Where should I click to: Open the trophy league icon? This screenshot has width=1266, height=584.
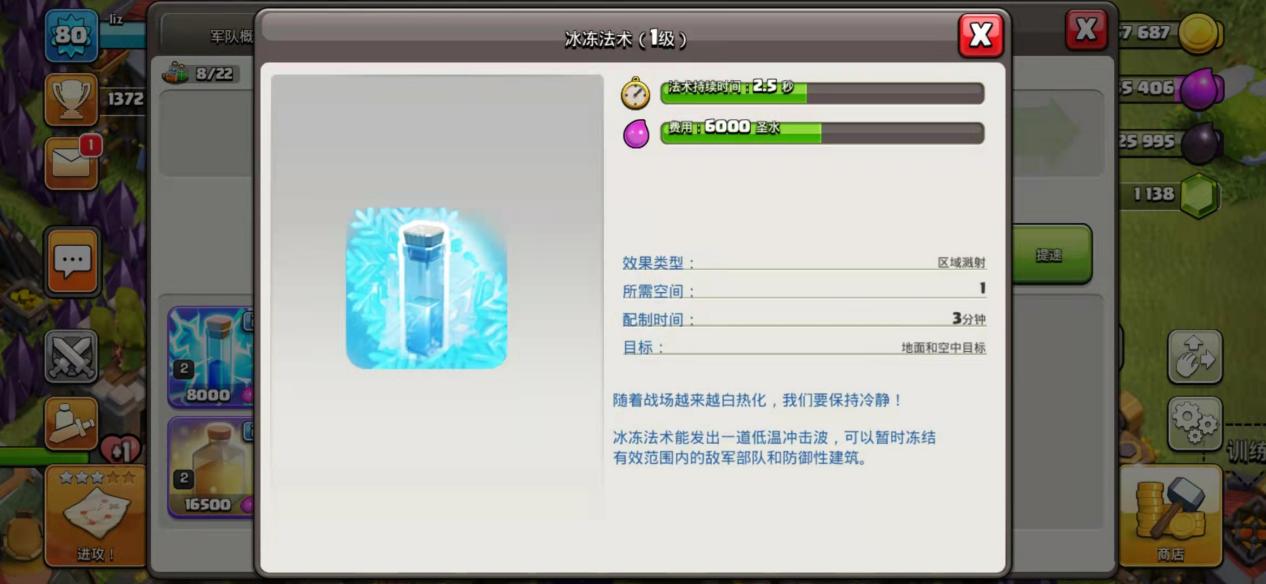point(71,99)
